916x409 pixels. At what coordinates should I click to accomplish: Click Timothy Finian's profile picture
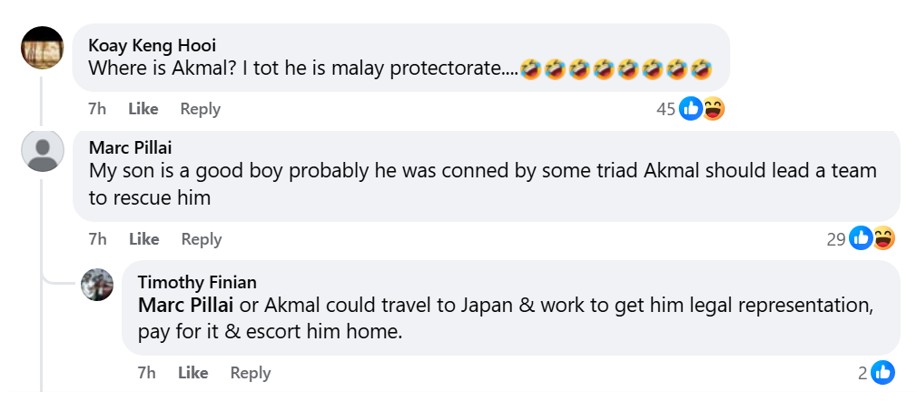coord(97,284)
